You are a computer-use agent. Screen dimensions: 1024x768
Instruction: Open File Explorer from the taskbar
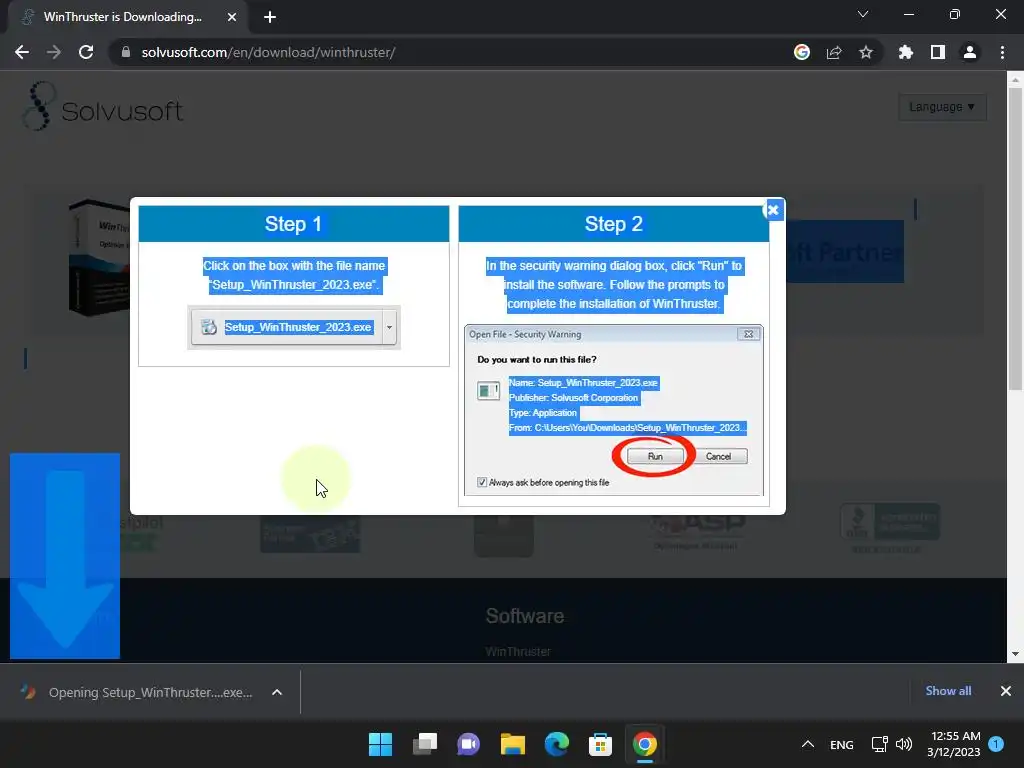(513, 744)
